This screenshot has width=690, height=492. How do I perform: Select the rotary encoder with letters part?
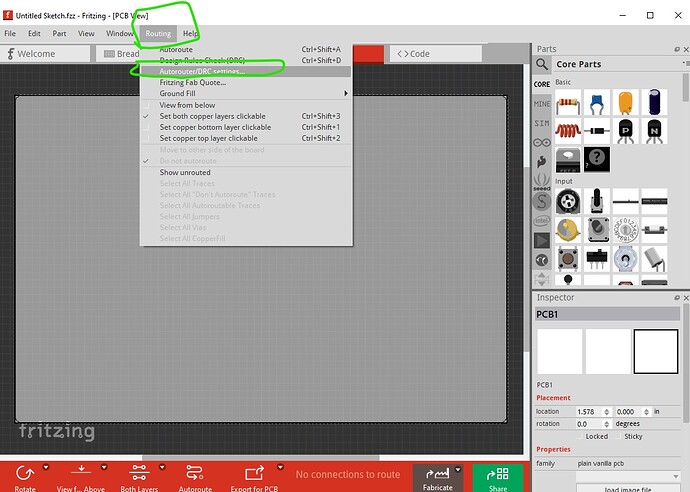pos(625,230)
